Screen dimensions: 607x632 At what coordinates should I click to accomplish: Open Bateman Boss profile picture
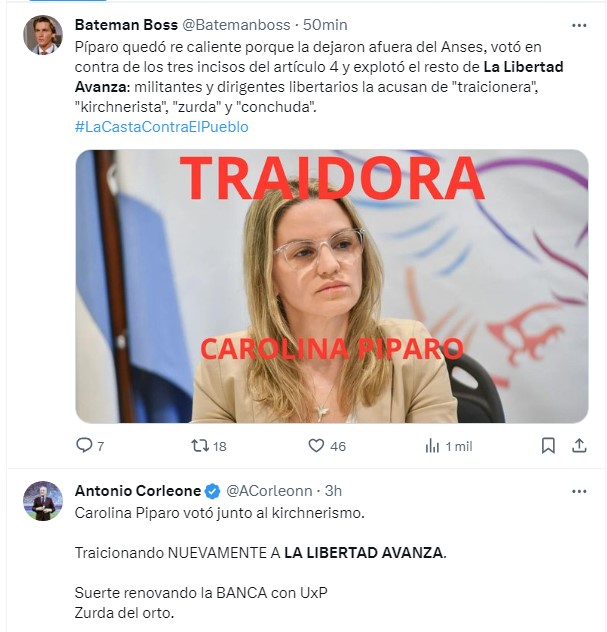point(43,35)
